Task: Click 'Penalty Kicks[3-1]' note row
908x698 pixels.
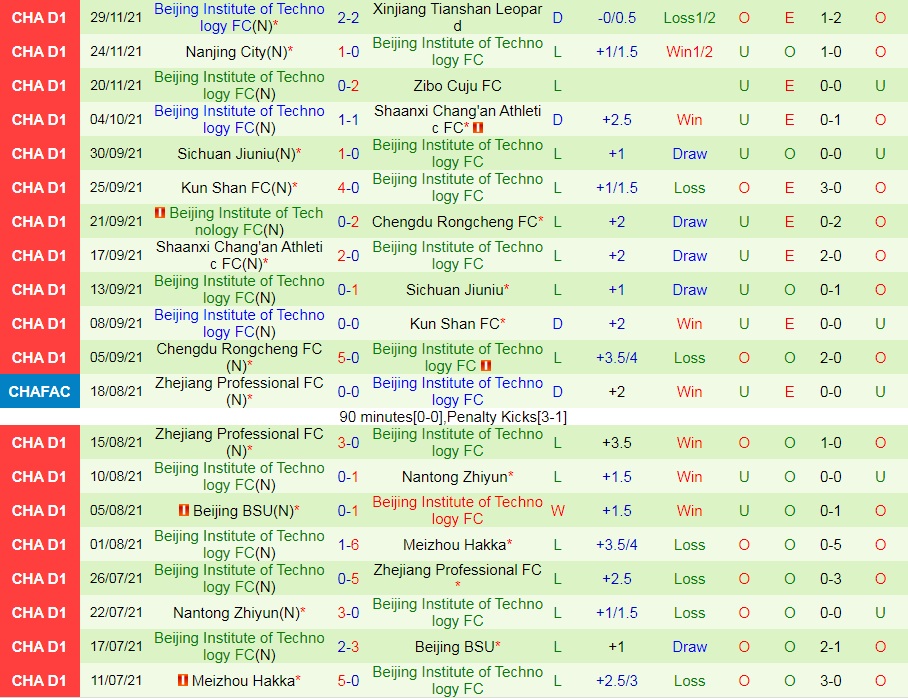Action: 453,417
